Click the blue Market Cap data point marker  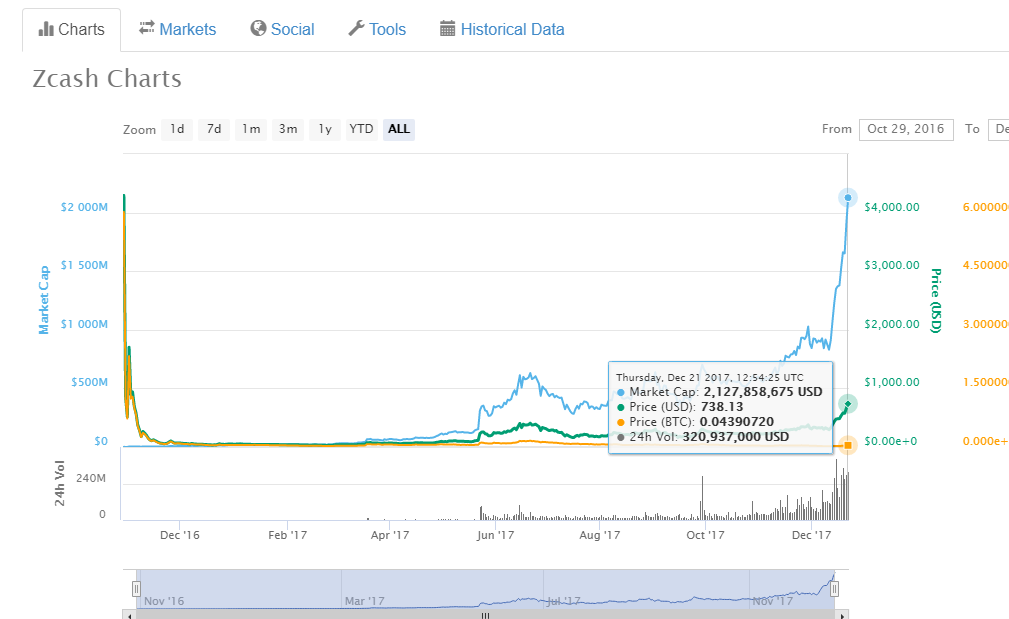[x=848, y=198]
